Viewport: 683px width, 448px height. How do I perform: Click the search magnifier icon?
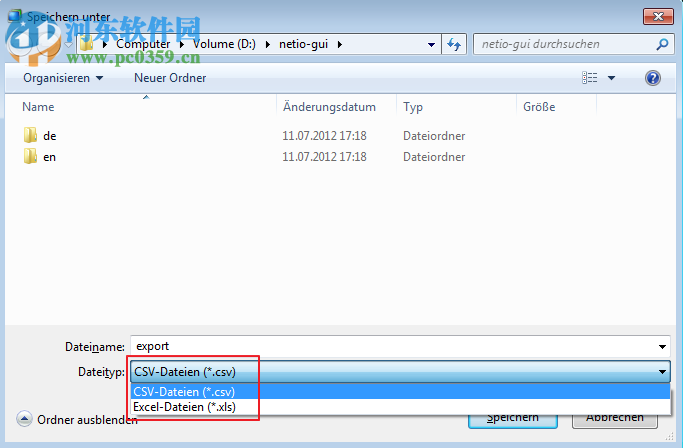click(663, 44)
